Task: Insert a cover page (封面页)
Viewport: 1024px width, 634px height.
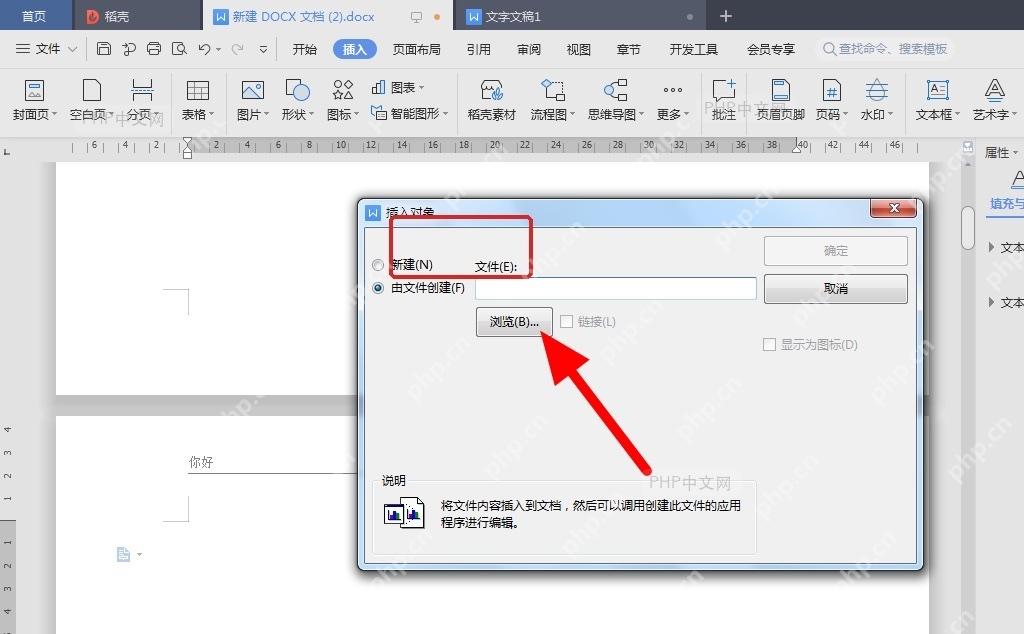Action: (35, 100)
